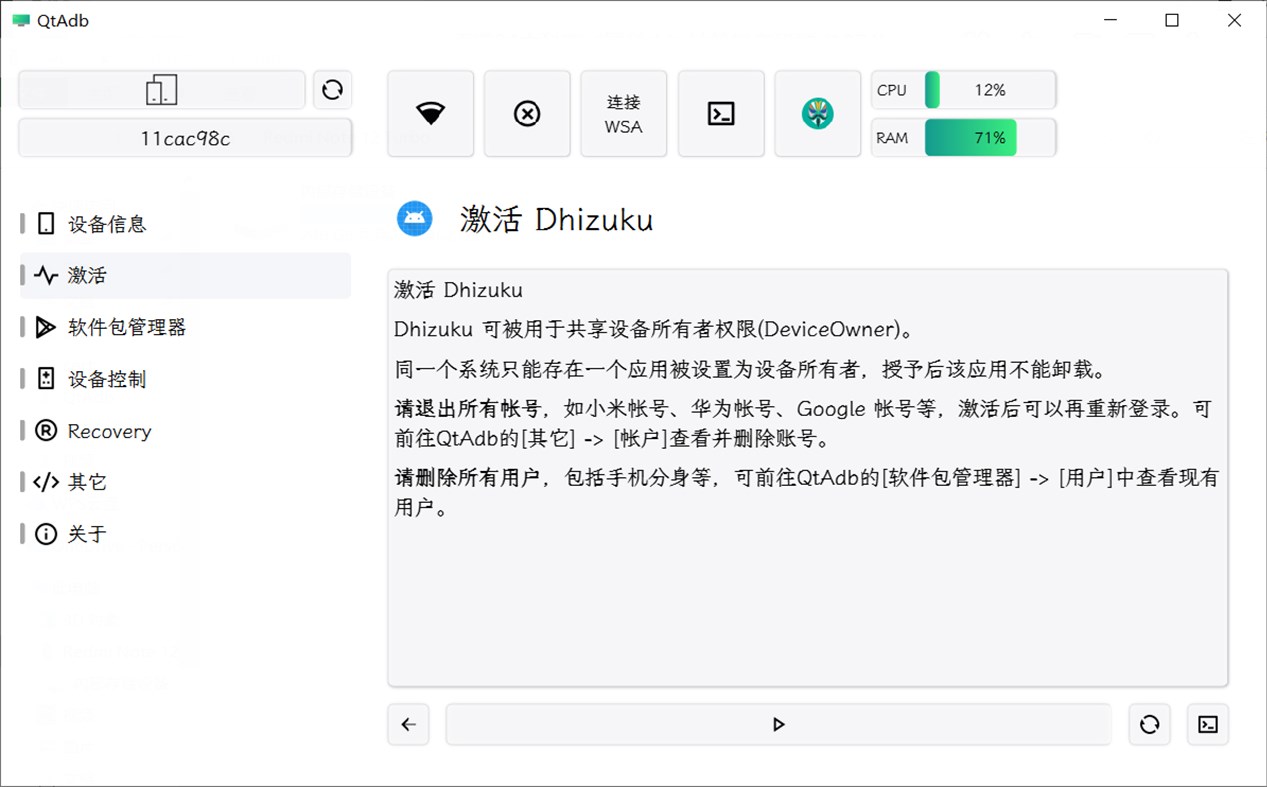Image resolution: width=1267 pixels, height=787 pixels.
Task: Click the RAM usage bar
Action: click(990, 138)
